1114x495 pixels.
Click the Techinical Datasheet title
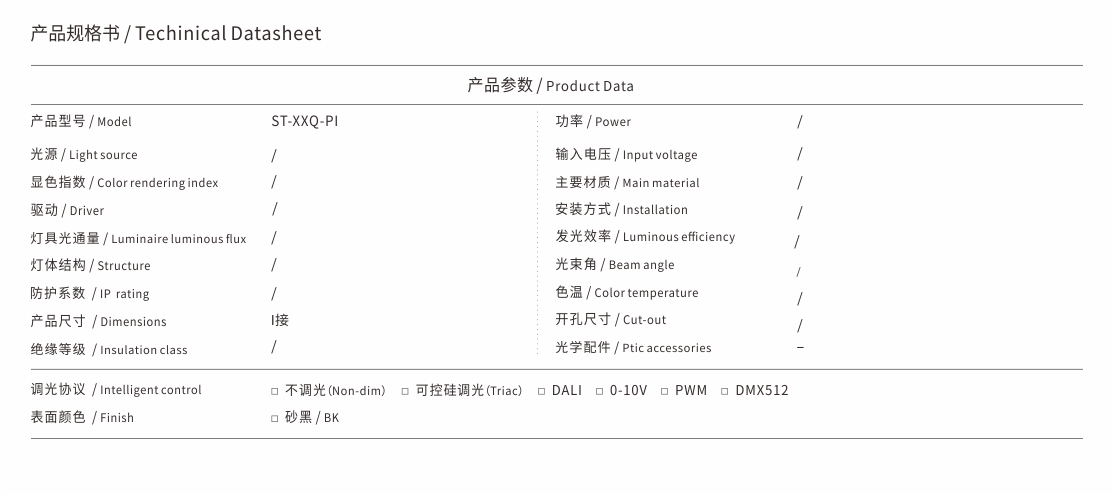coord(175,33)
